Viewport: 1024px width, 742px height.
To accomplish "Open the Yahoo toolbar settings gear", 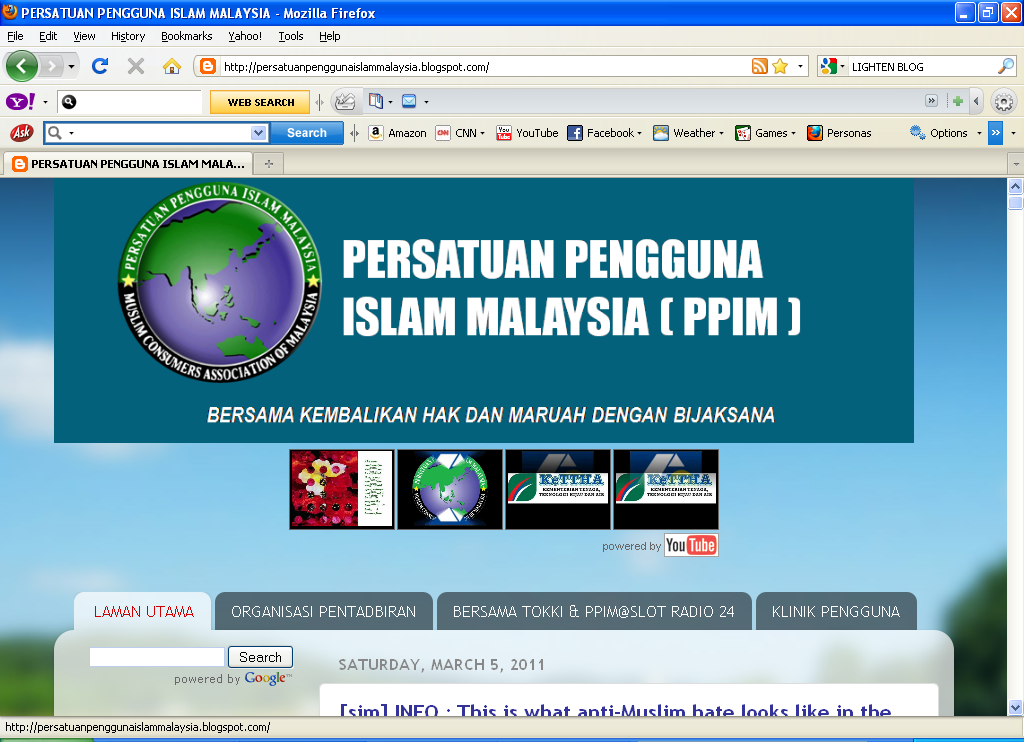I will coord(1004,102).
